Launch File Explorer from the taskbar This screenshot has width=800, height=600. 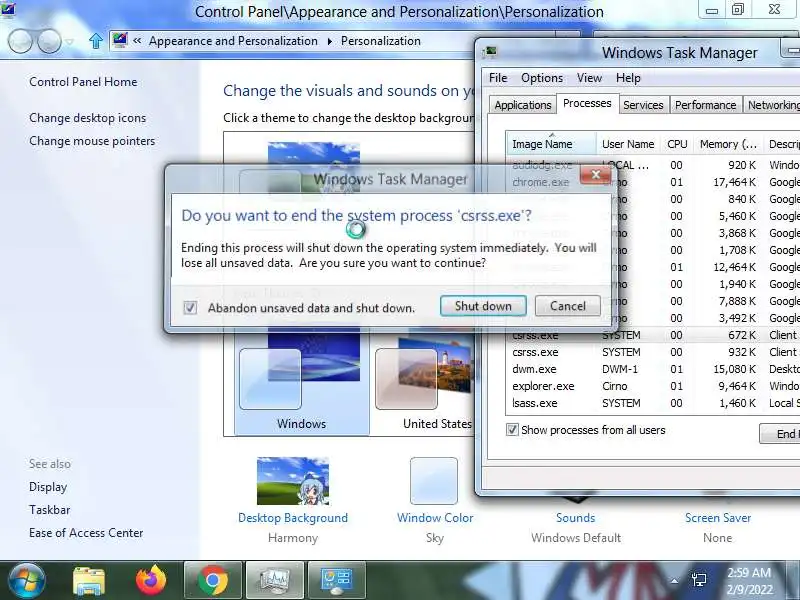coord(89,581)
